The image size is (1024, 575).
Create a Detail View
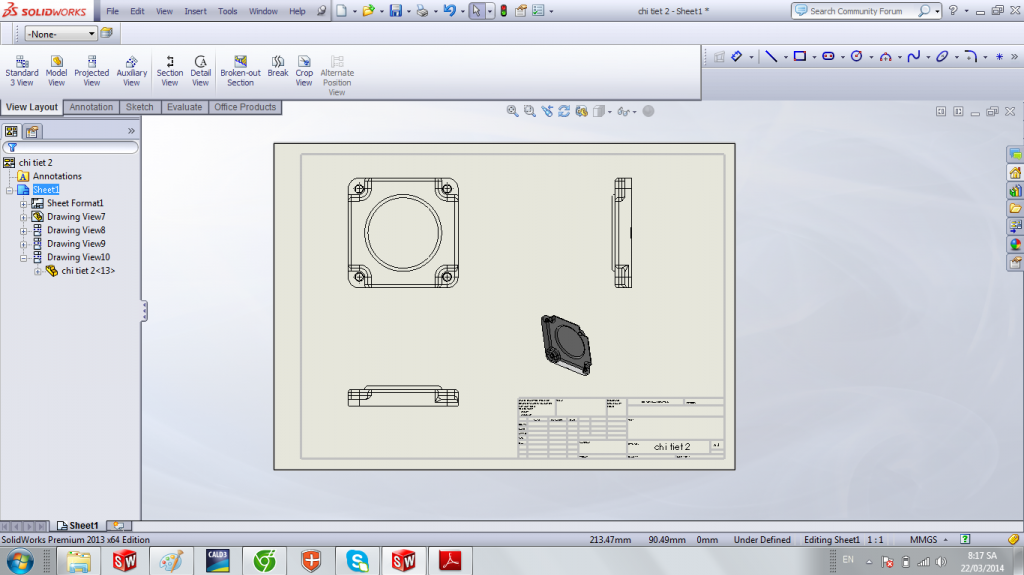(x=200, y=71)
